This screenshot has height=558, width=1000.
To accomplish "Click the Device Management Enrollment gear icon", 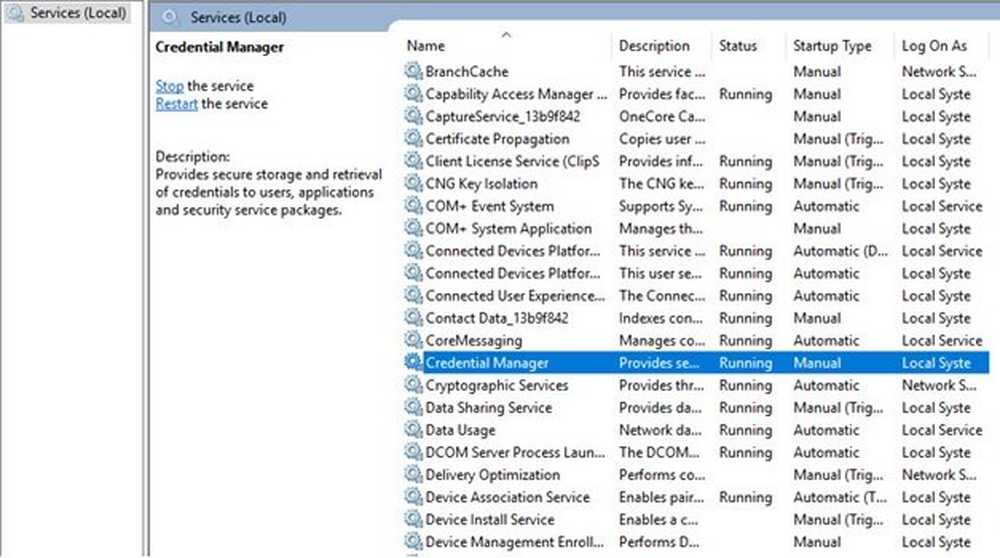I will pyautogui.click(x=413, y=541).
